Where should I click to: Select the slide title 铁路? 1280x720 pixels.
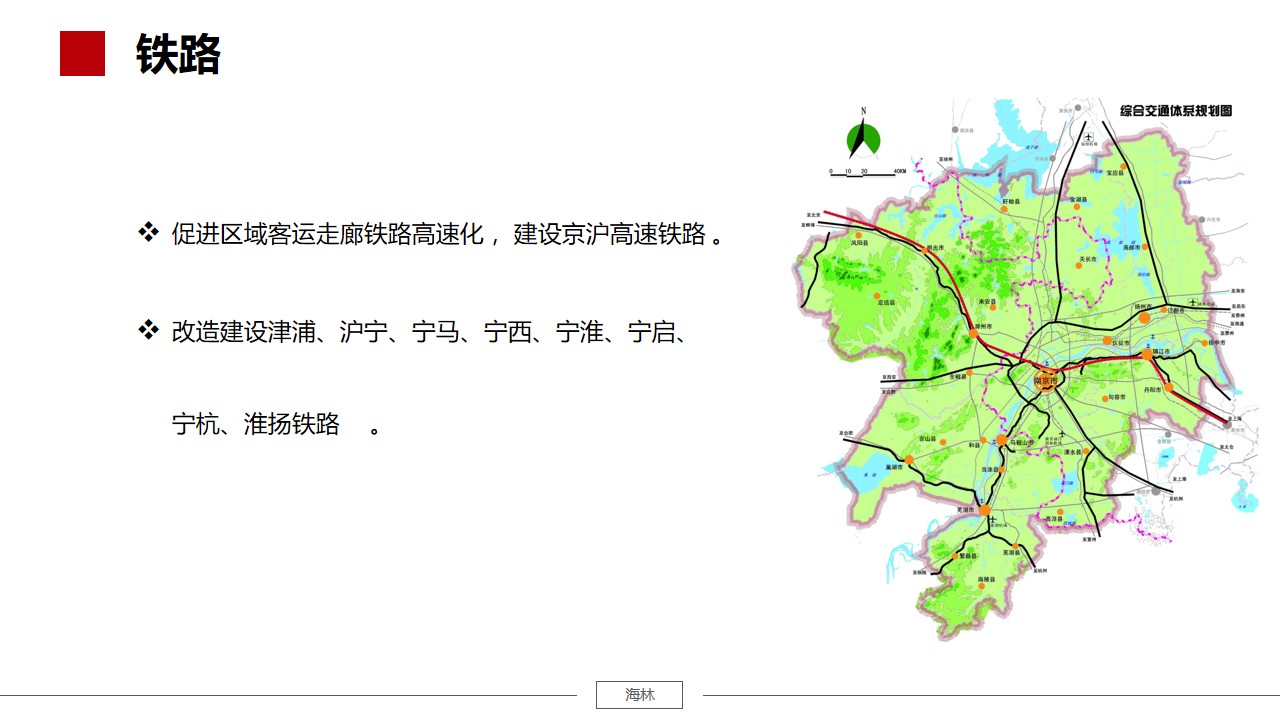pyautogui.click(x=178, y=54)
